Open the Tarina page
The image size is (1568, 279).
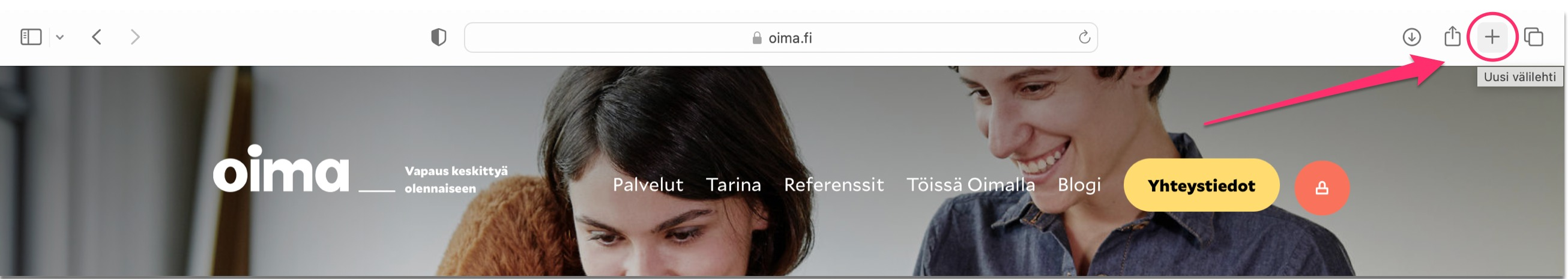(733, 185)
